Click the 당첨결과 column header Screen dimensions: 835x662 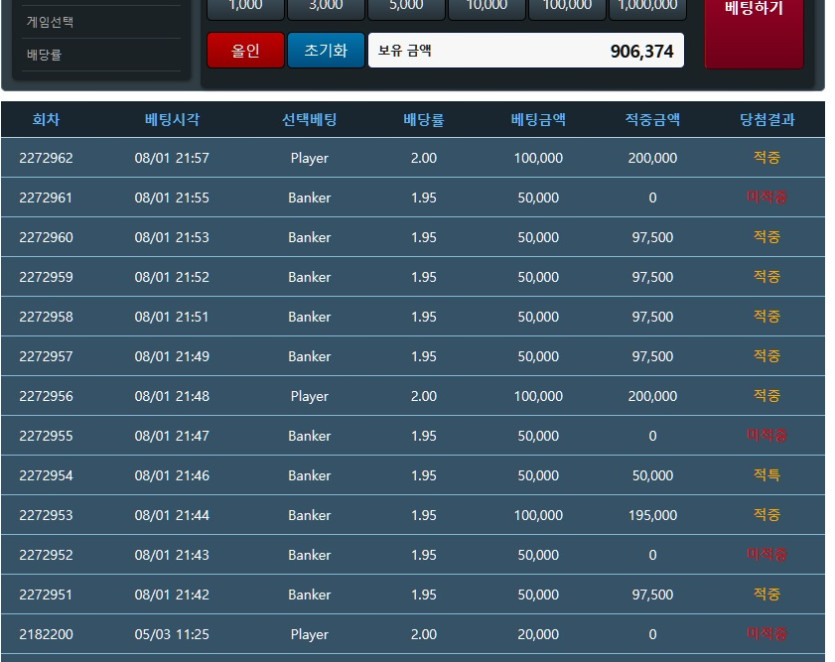(767, 119)
